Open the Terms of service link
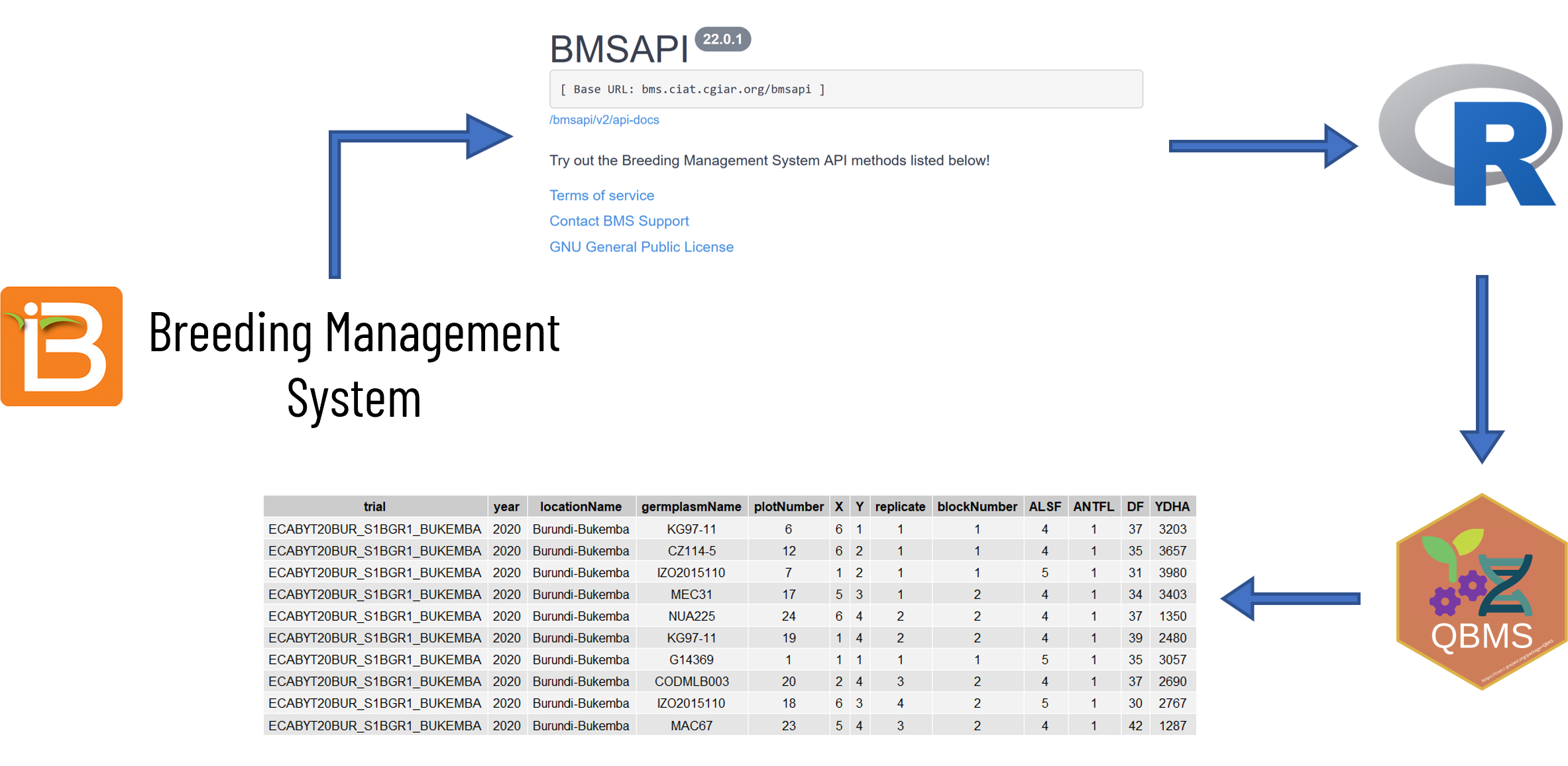The width and height of the screenshot is (1568, 766). pos(601,195)
